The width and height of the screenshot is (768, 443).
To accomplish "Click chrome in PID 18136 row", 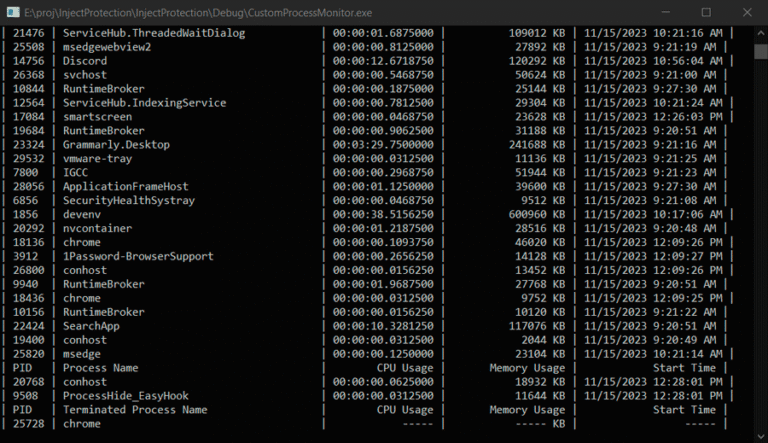I will click(82, 243).
